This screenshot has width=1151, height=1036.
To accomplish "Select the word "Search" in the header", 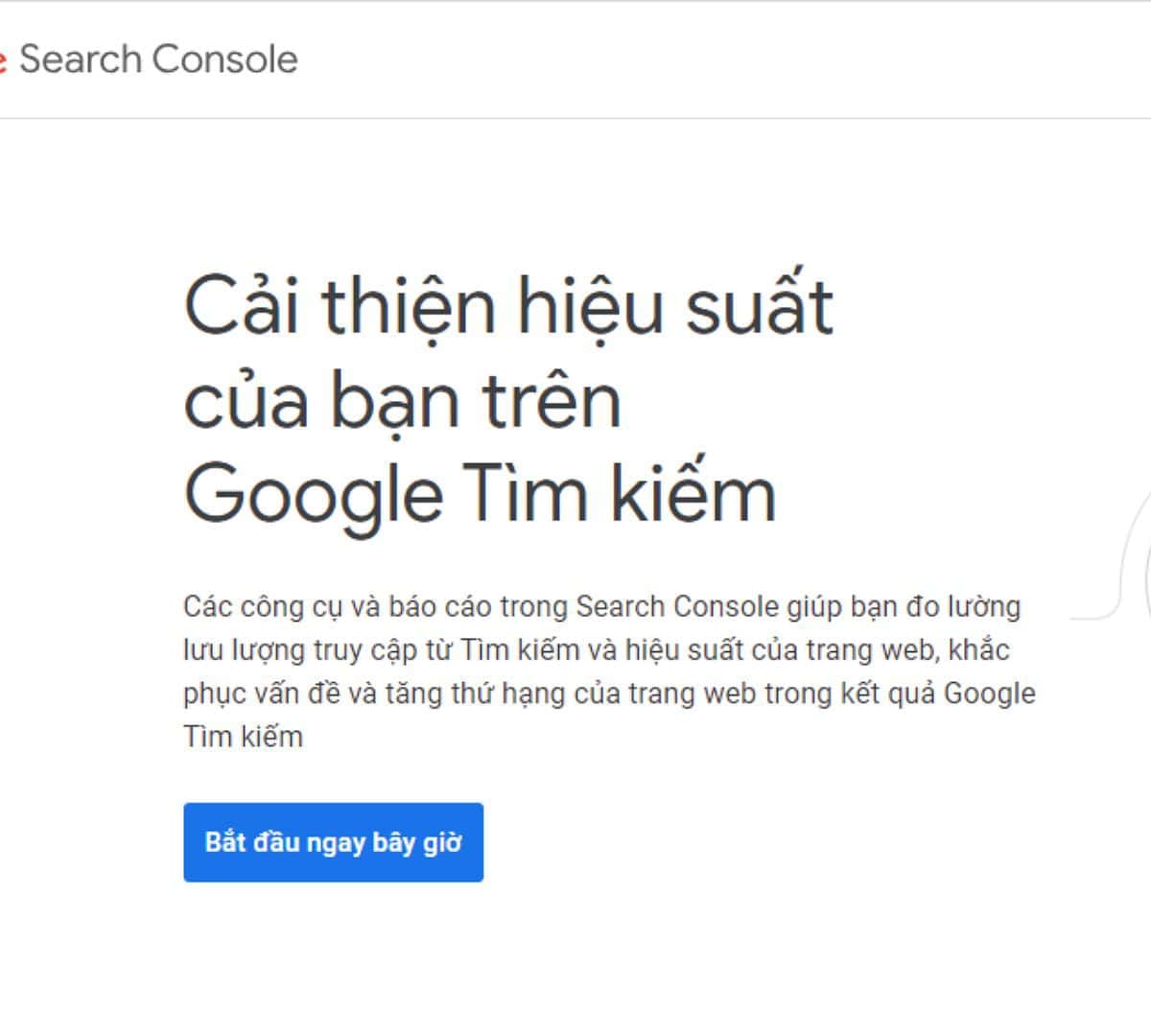I will 81,59.
